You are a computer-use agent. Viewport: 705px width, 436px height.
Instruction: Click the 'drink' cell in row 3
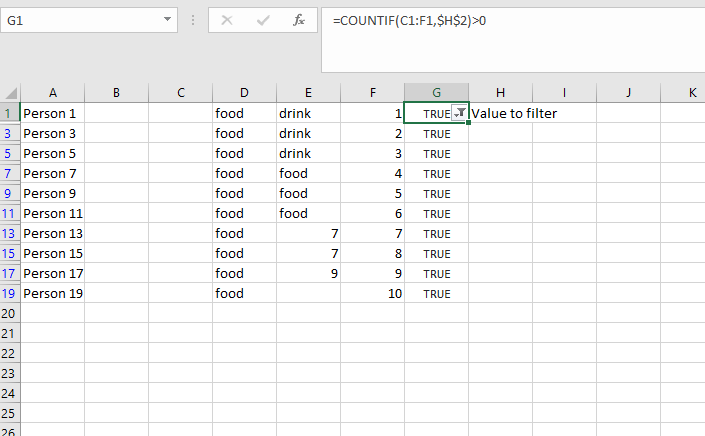[x=308, y=133]
